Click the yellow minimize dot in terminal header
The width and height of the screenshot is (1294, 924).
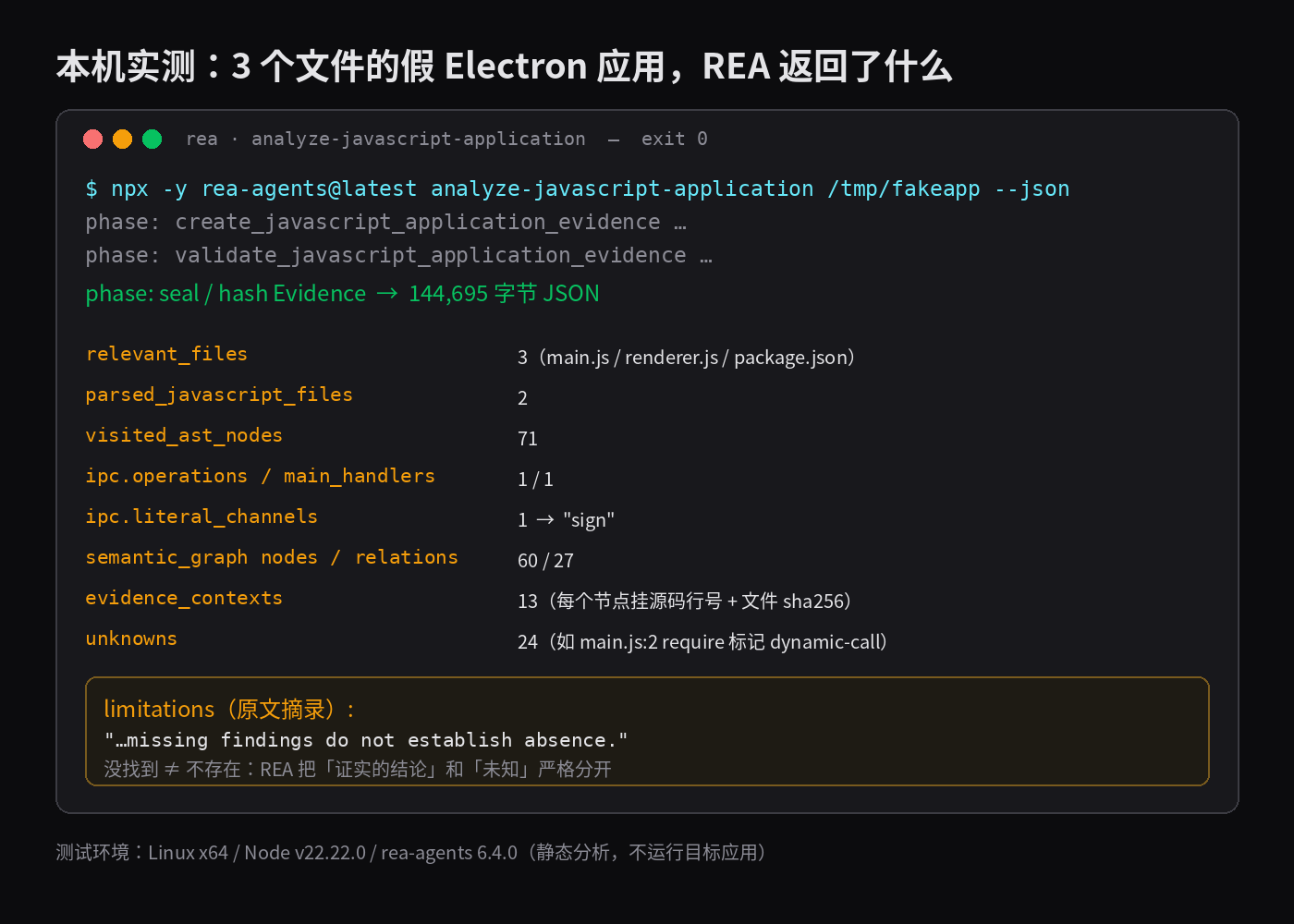click(x=122, y=139)
